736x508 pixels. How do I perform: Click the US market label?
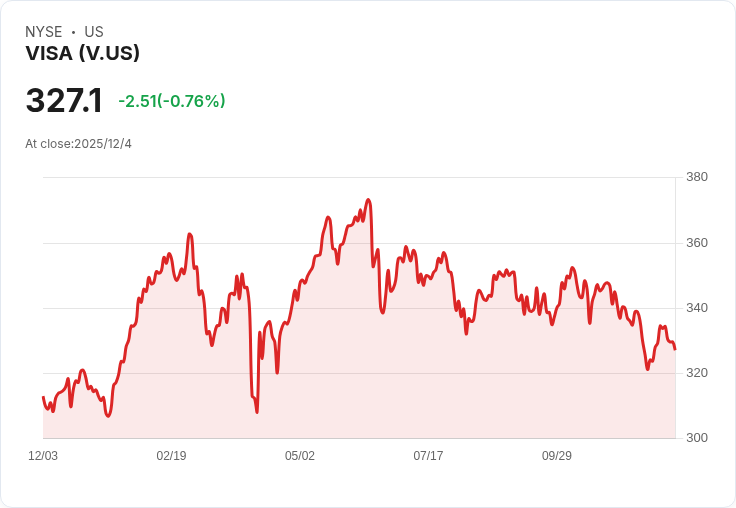94,32
